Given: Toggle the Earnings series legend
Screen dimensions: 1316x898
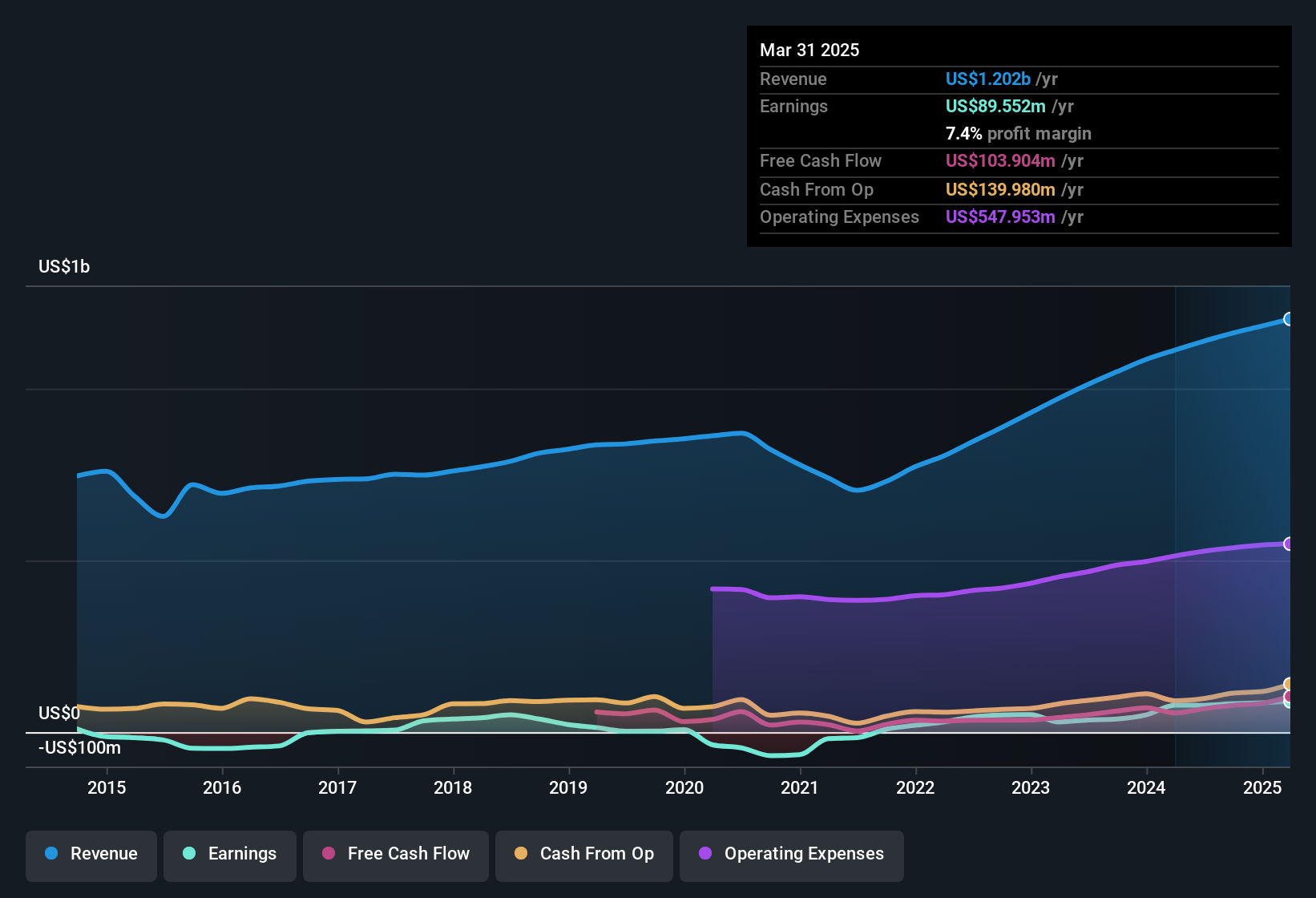Looking at the screenshot, I should tap(230, 854).
